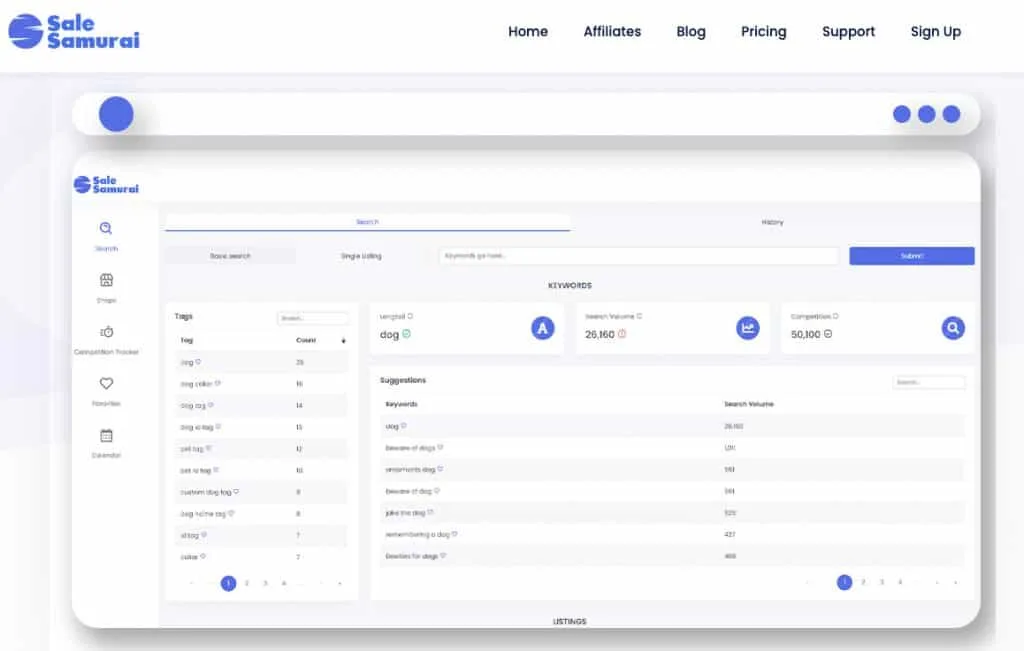Image resolution: width=1024 pixels, height=651 pixels.
Task: Favorite the 'remembering a dog' suggestion heart
Action: click(455, 534)
